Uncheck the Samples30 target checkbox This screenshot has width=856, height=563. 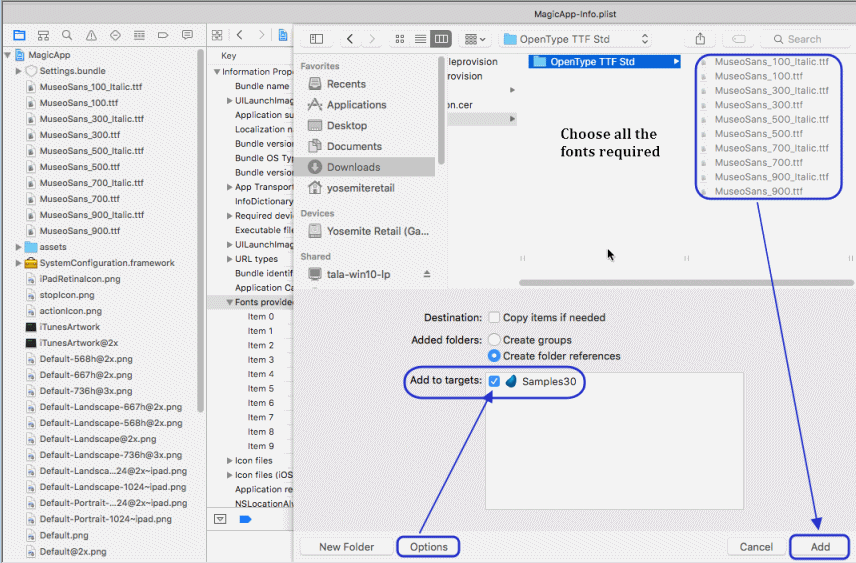click(494, 381)
